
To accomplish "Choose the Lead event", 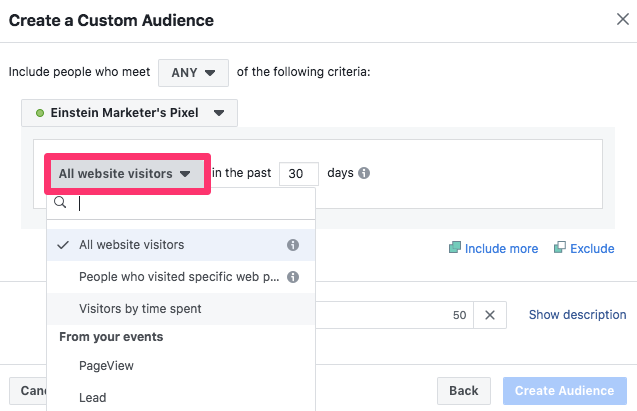I will (181, 397).
